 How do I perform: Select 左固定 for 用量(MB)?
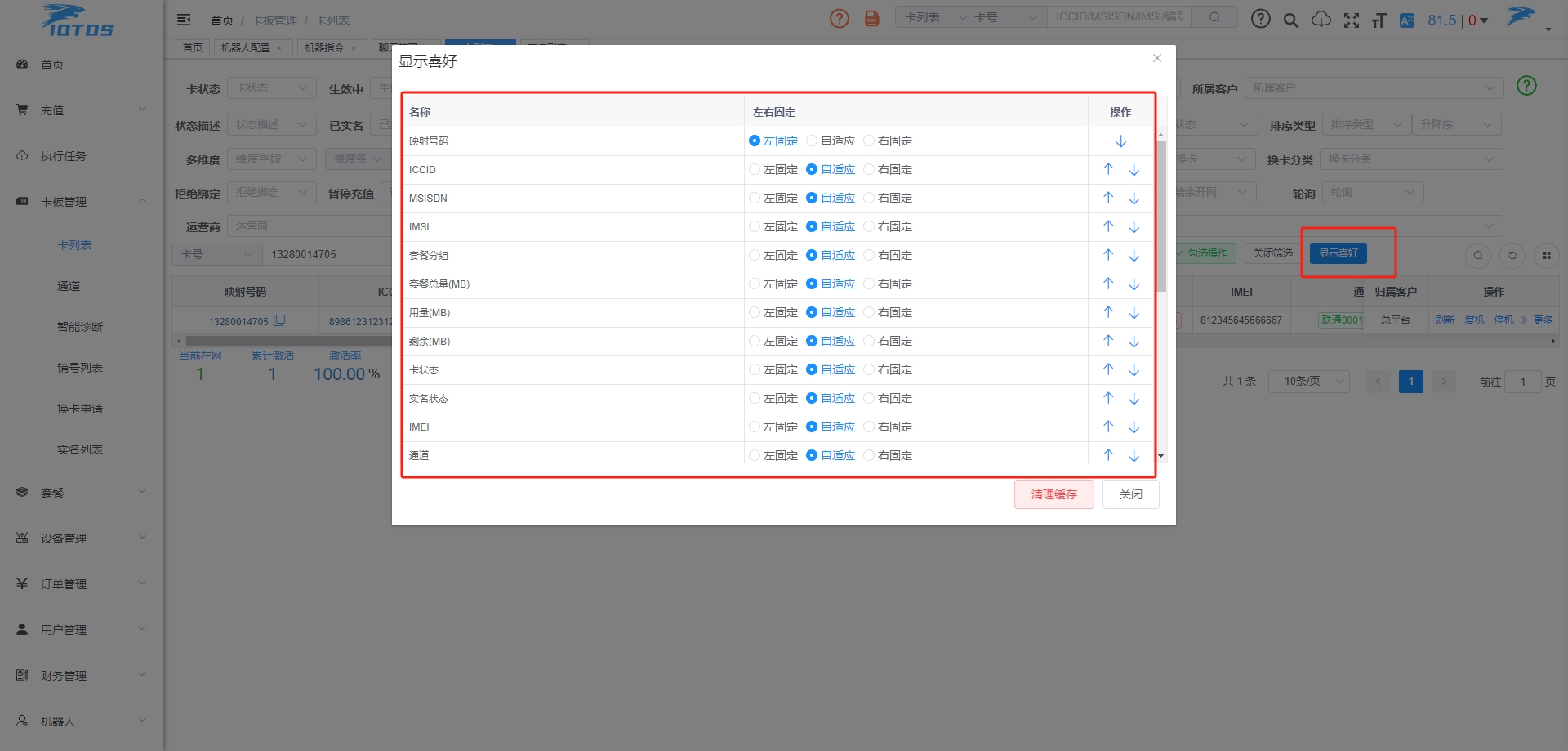click(x=773, y=312)
